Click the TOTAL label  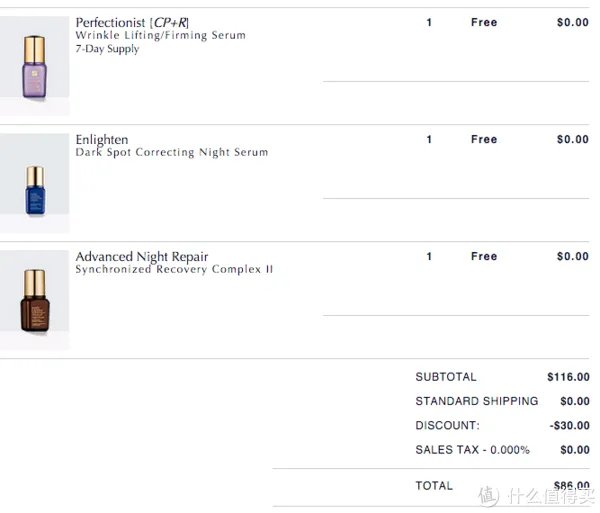pos(434,485)
